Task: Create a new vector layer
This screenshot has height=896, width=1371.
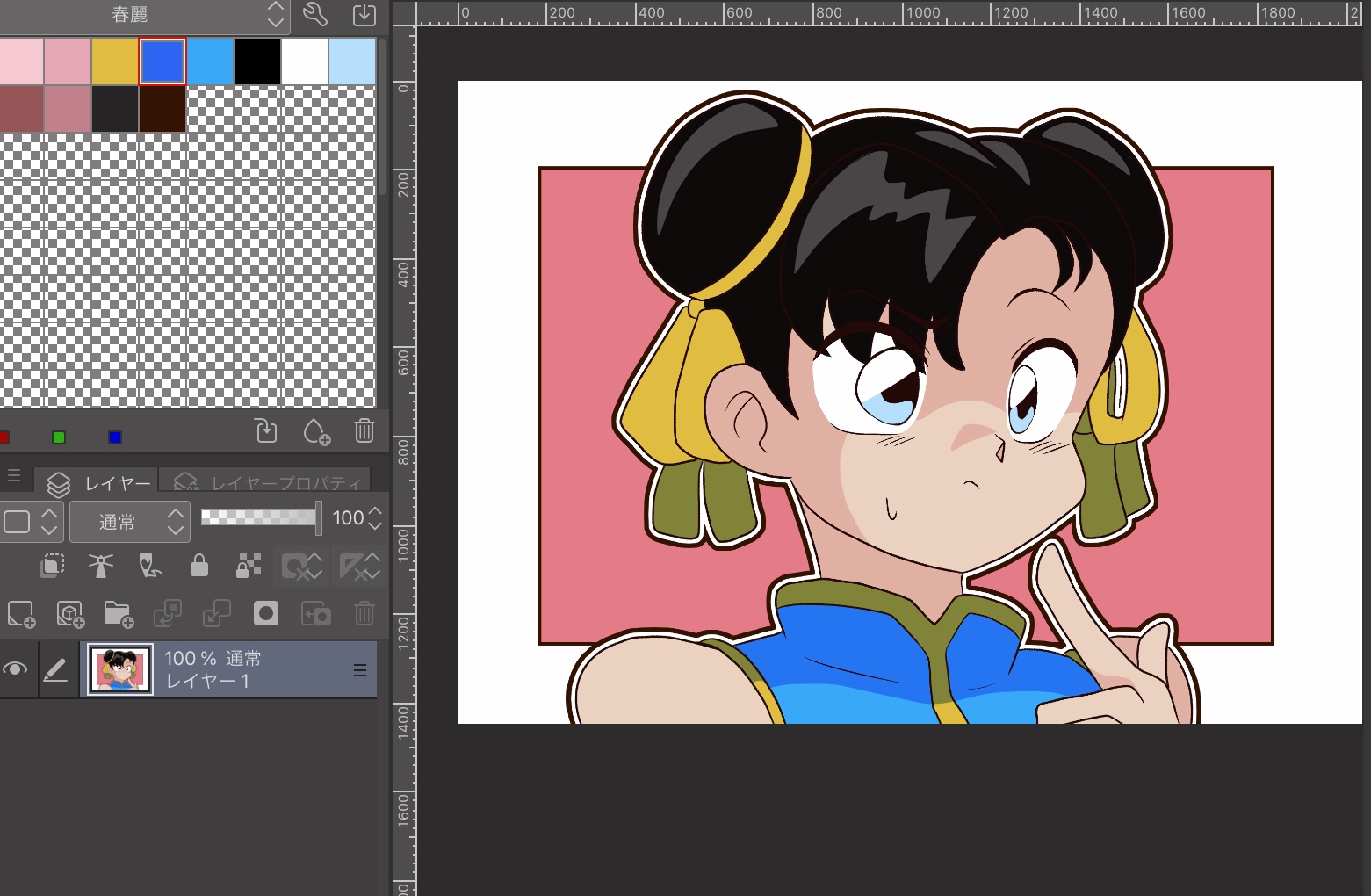Action: click(x=70, y=613)
